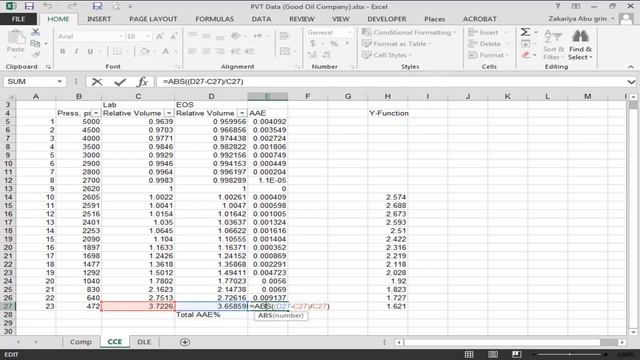Image resolution: width=640 pixels, height=360 pixels.
Task: Click the Wrap Text icon
Action: pos(284,36)
